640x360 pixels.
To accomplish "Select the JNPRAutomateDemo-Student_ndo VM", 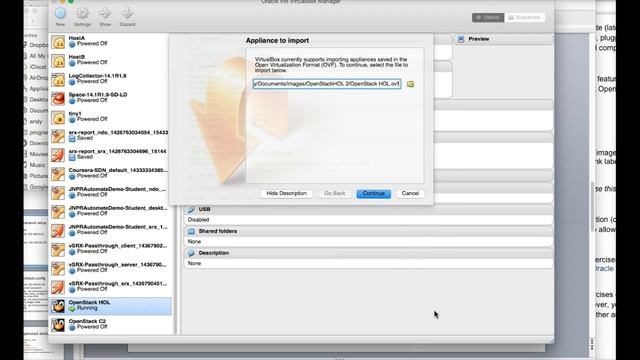I will pyautogui.click(x=110, y=193).
